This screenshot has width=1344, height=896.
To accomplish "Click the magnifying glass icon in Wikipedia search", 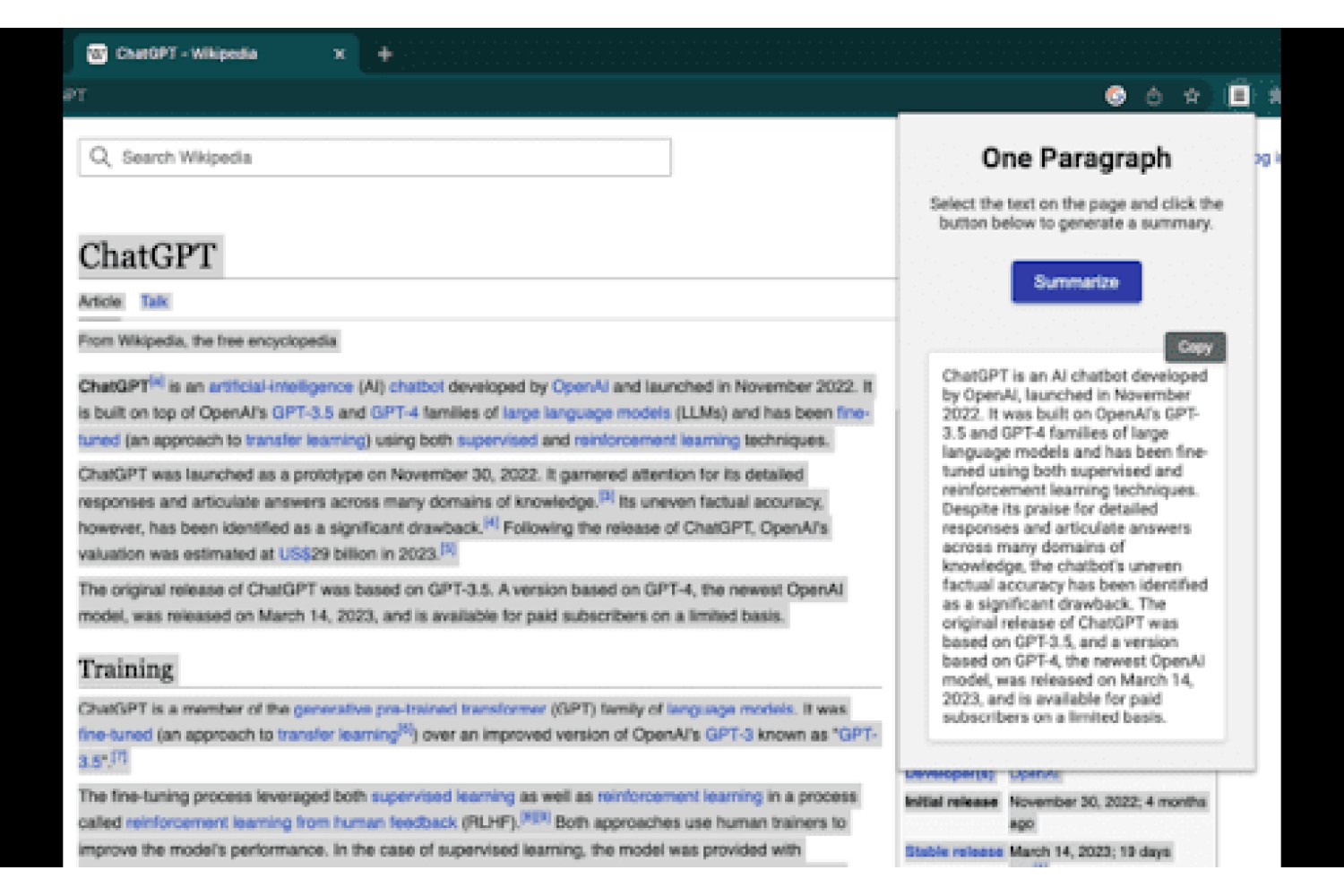I will tap(100, 158).
